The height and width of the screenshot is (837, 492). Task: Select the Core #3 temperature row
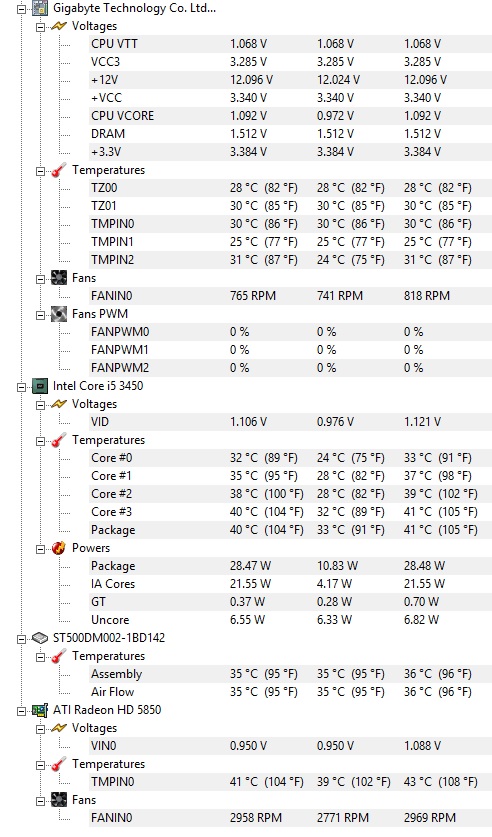(x=290, y=512)
